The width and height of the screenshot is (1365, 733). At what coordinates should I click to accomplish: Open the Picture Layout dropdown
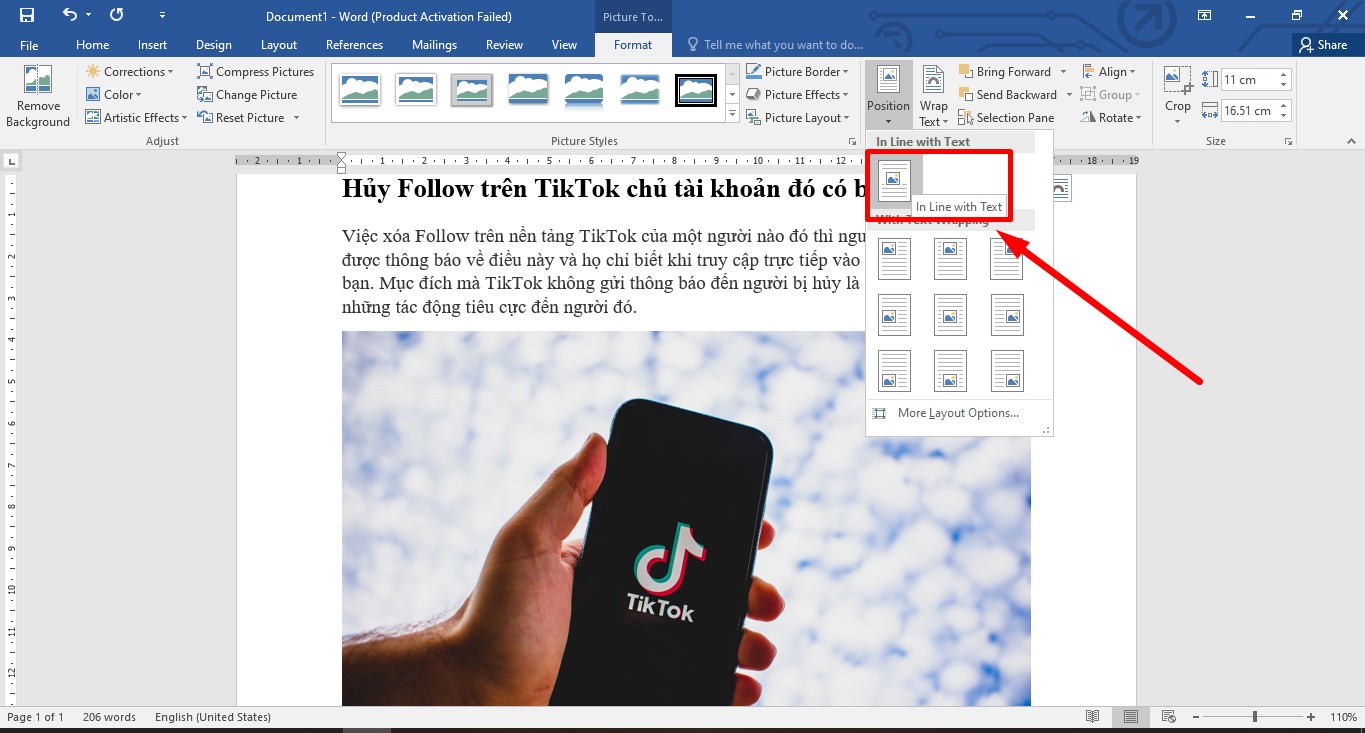pyautogui.click(x=798, y=118)
